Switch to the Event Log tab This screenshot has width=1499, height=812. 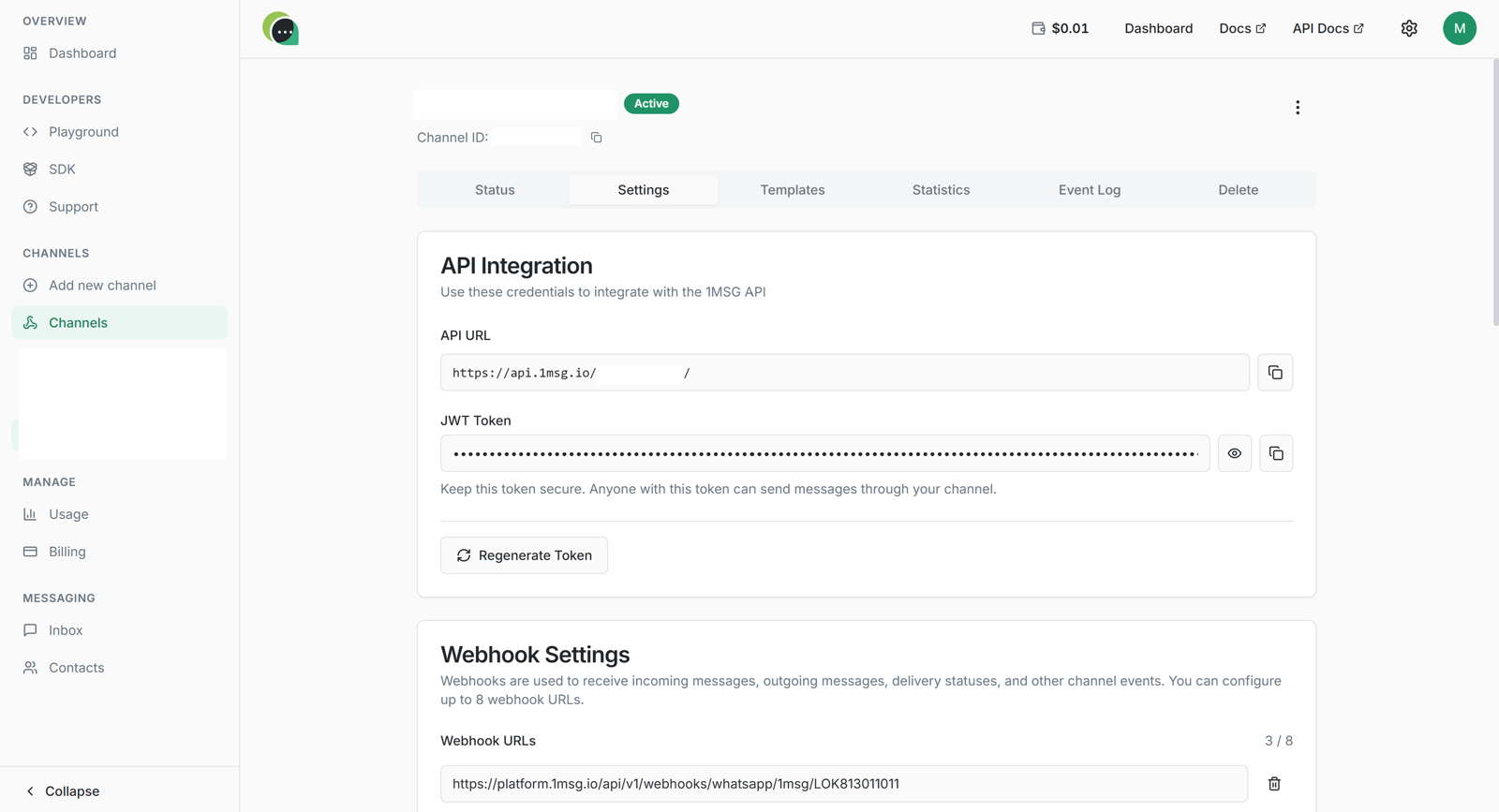click(x=1090, y=190)
